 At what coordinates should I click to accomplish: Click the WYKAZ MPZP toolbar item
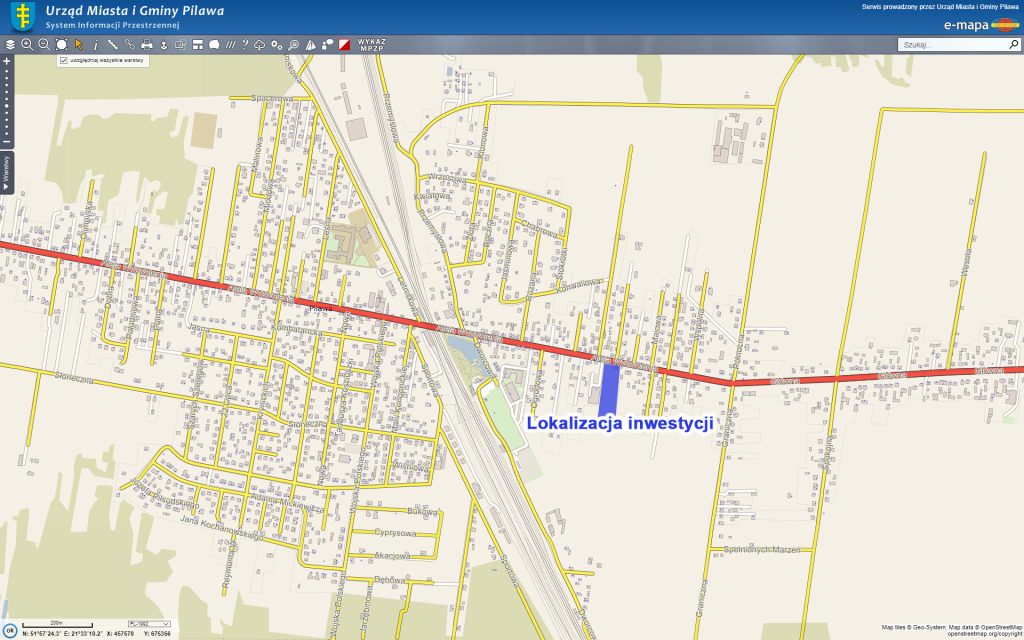371,45
